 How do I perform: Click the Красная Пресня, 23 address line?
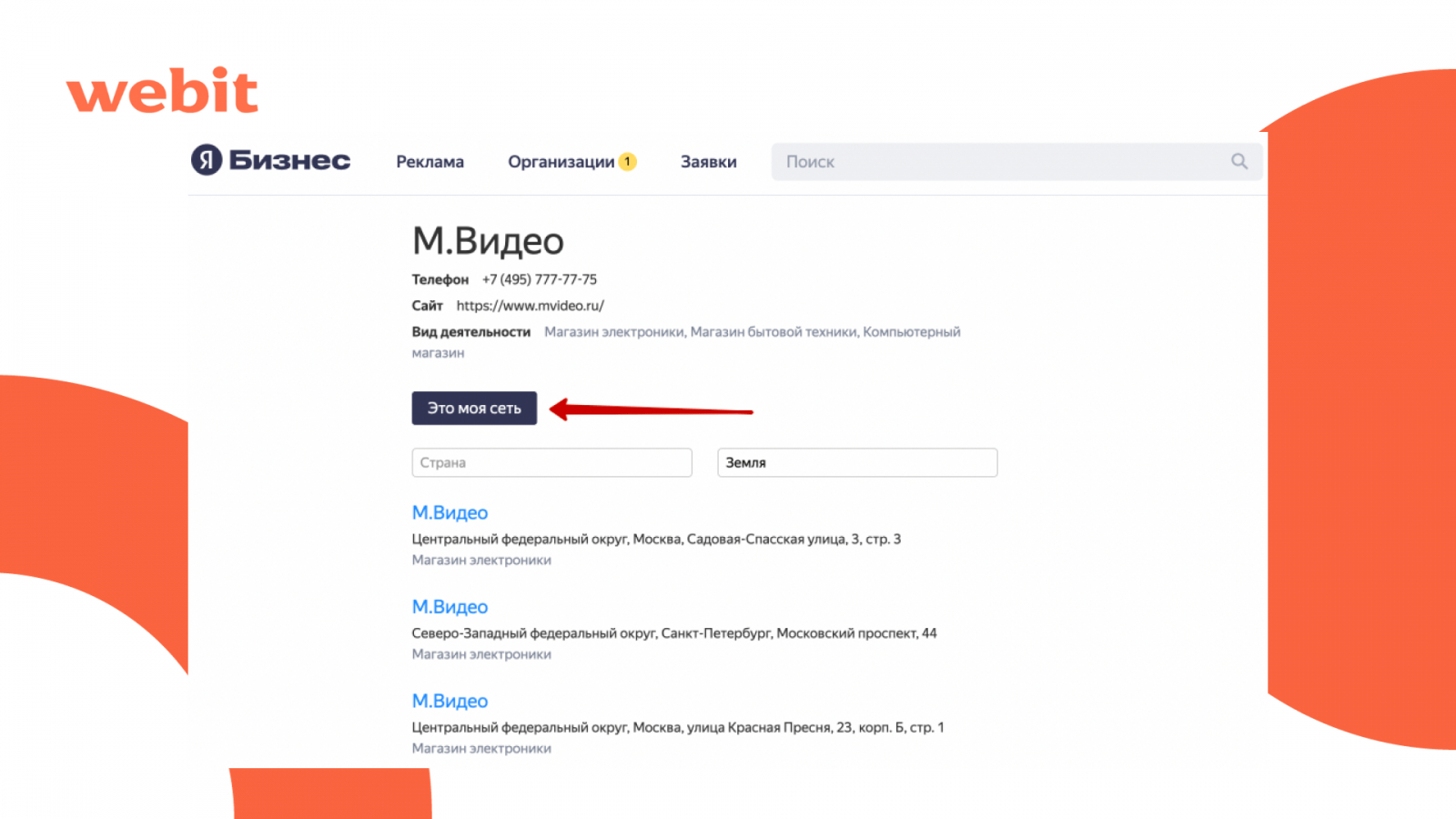point(678,727)
